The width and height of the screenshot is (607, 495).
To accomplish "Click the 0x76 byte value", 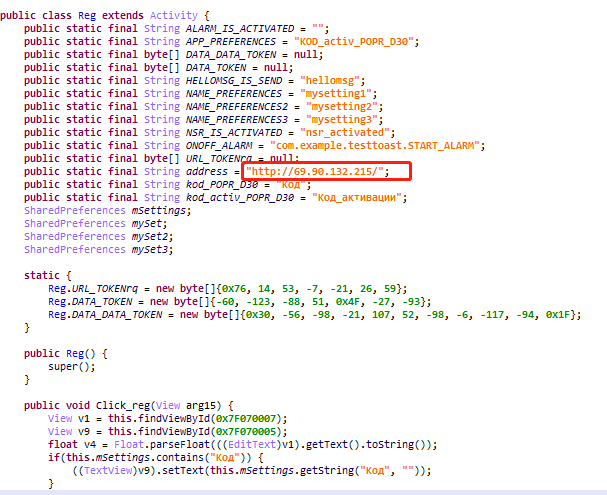I will (x=234, y=289).
